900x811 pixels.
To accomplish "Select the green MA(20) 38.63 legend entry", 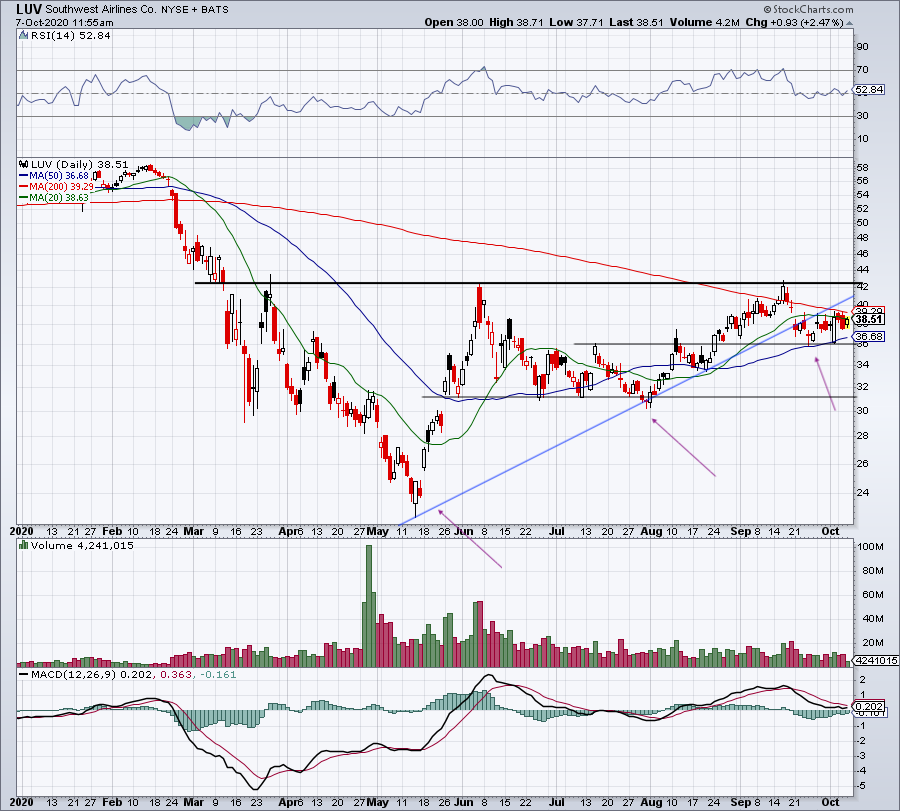I will [54, 197].
